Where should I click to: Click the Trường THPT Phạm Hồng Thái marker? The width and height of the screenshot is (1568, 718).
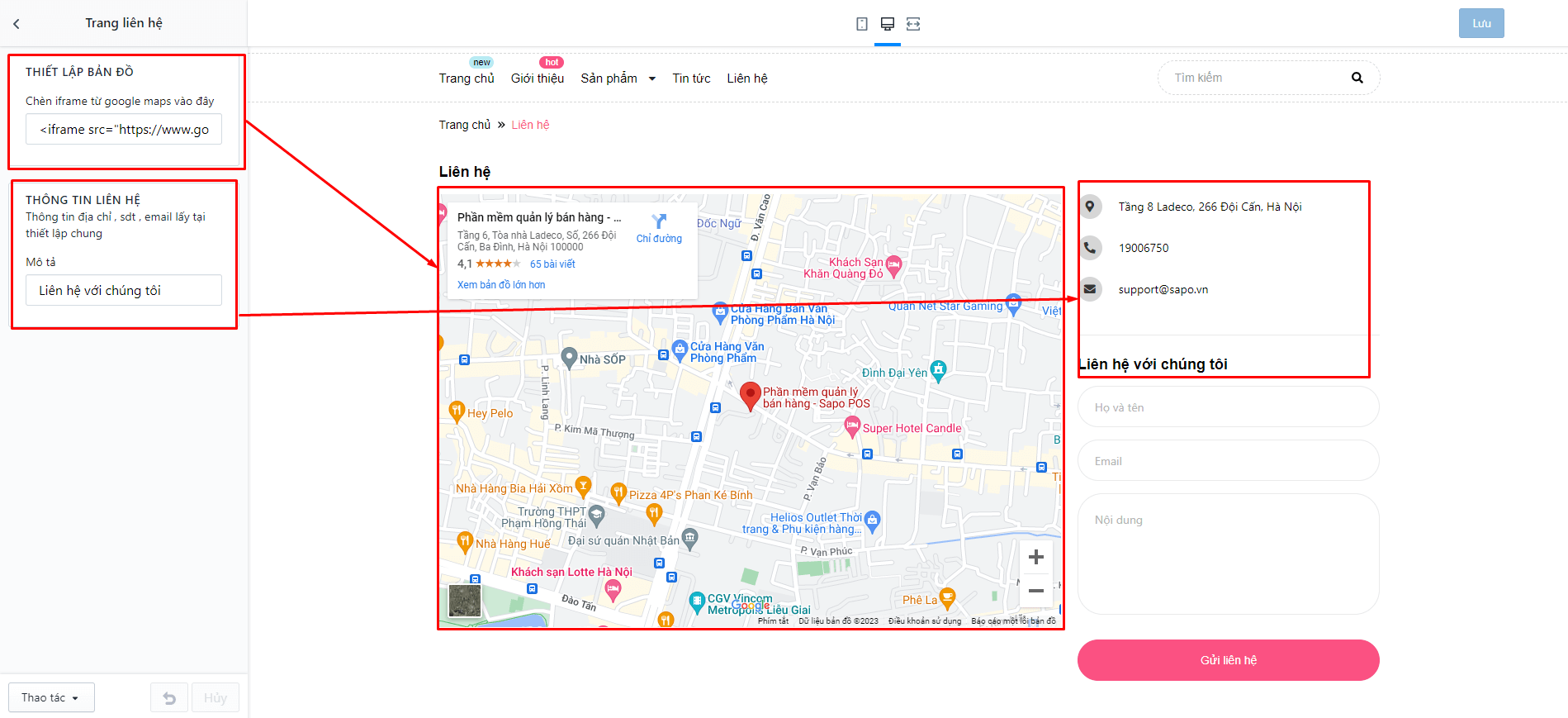[x=596, y=516]
